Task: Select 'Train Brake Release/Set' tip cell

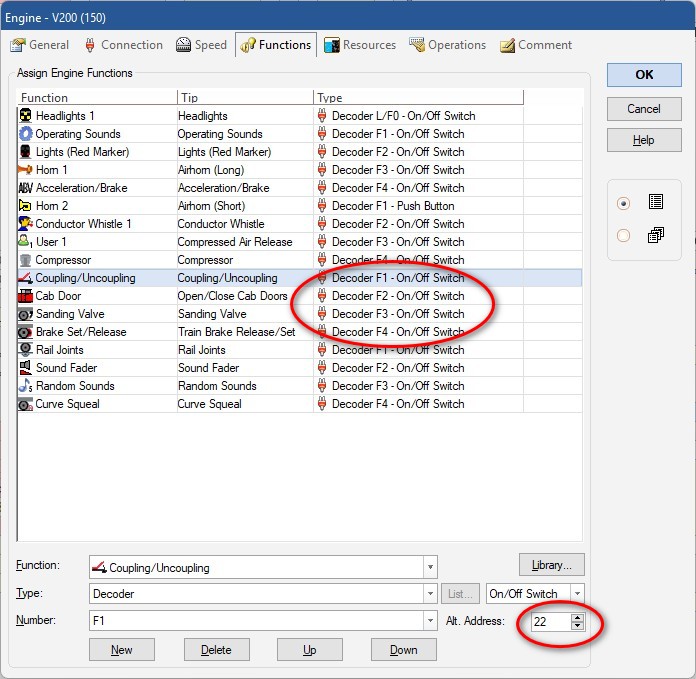Action: pyautogui.click(x=237, y=332)
